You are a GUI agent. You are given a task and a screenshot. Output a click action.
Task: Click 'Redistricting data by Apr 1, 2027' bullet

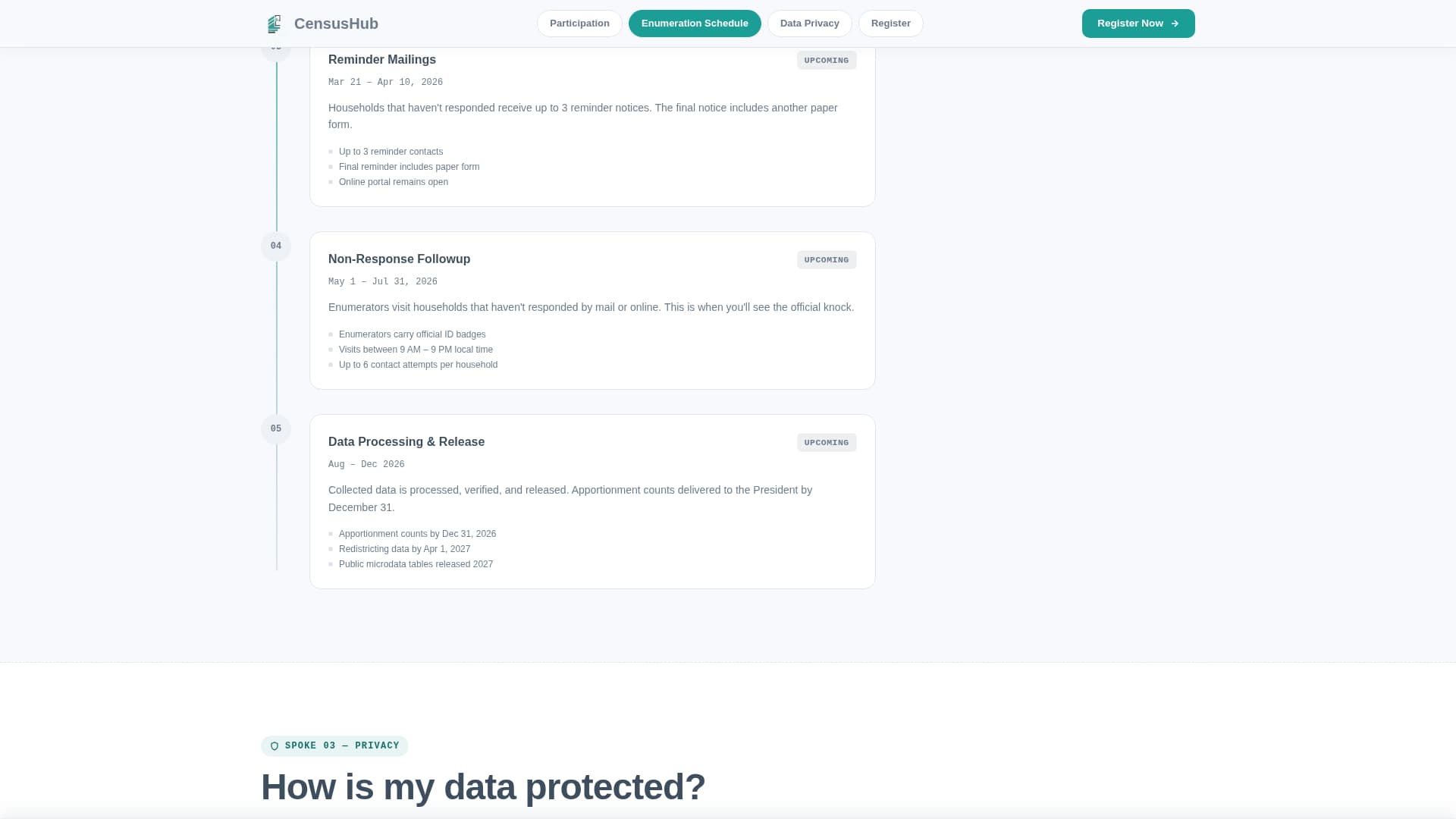(404, 549)
